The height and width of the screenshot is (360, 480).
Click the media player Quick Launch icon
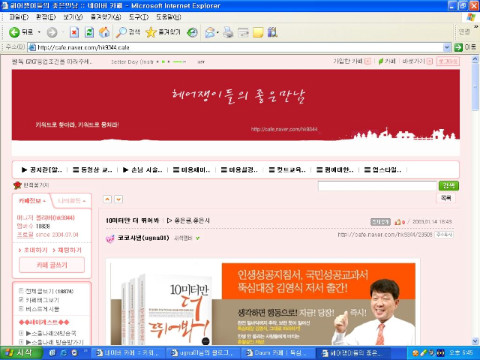tap(74, 353)
